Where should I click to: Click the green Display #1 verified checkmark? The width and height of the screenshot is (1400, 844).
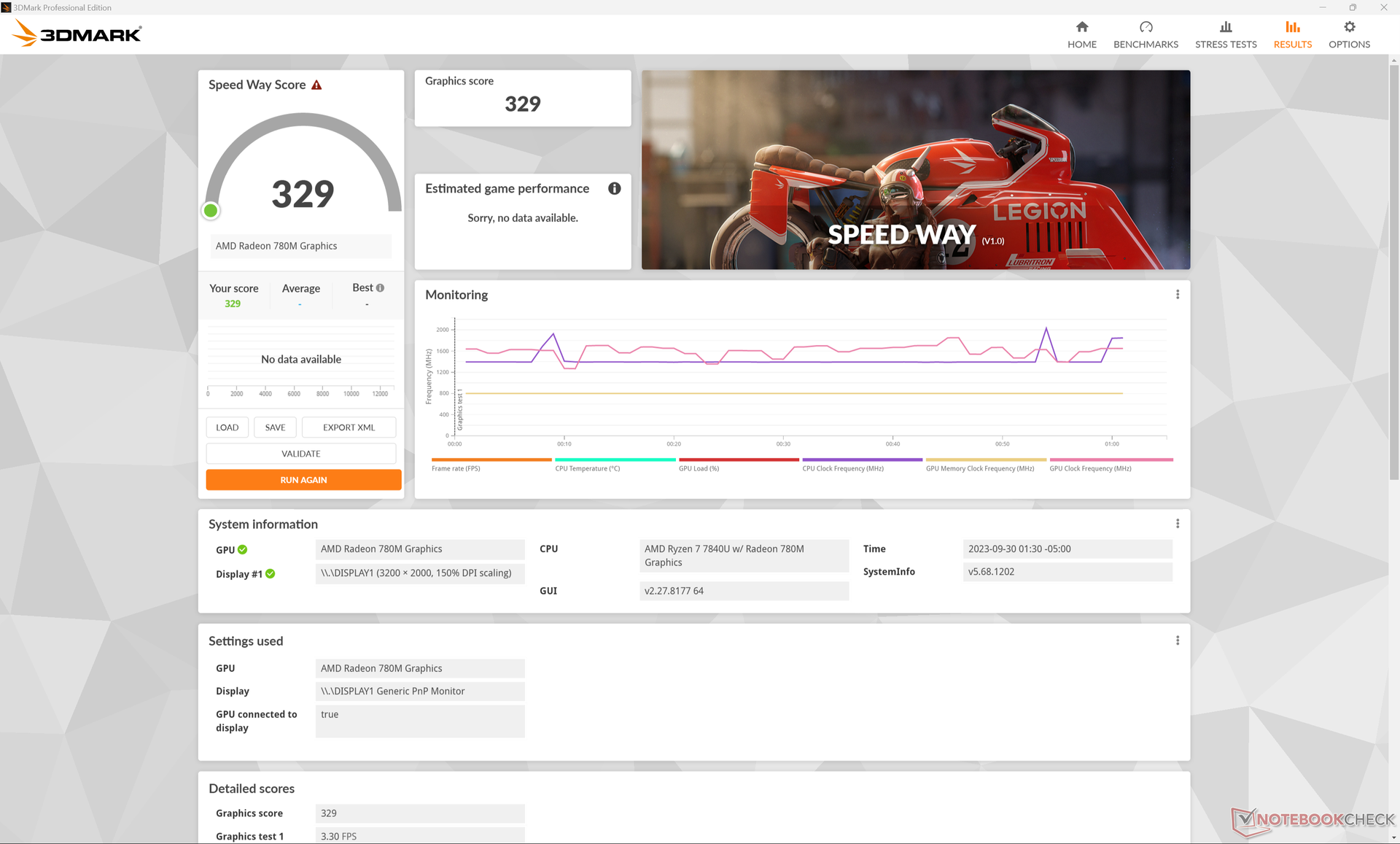point(271,574)
